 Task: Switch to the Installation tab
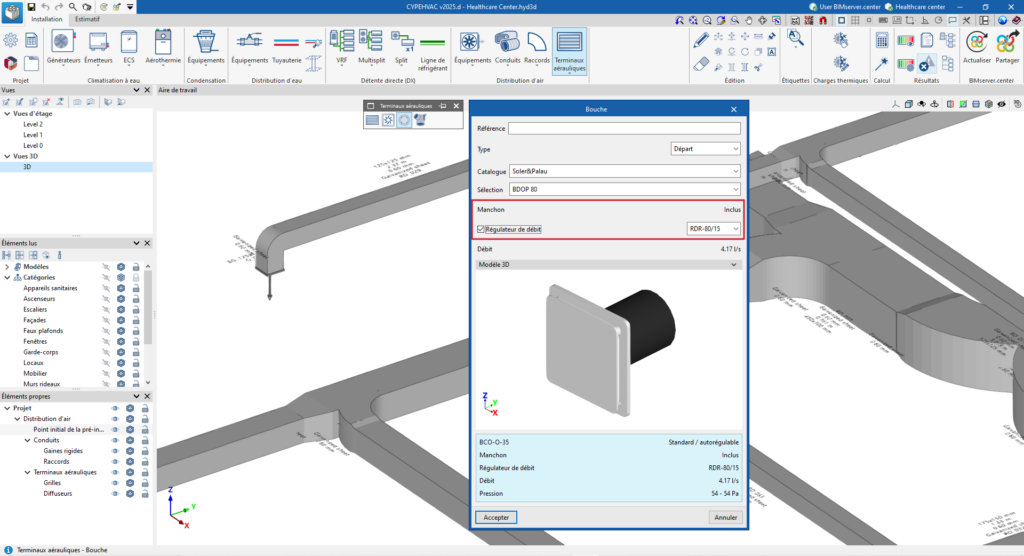(47, 19)
